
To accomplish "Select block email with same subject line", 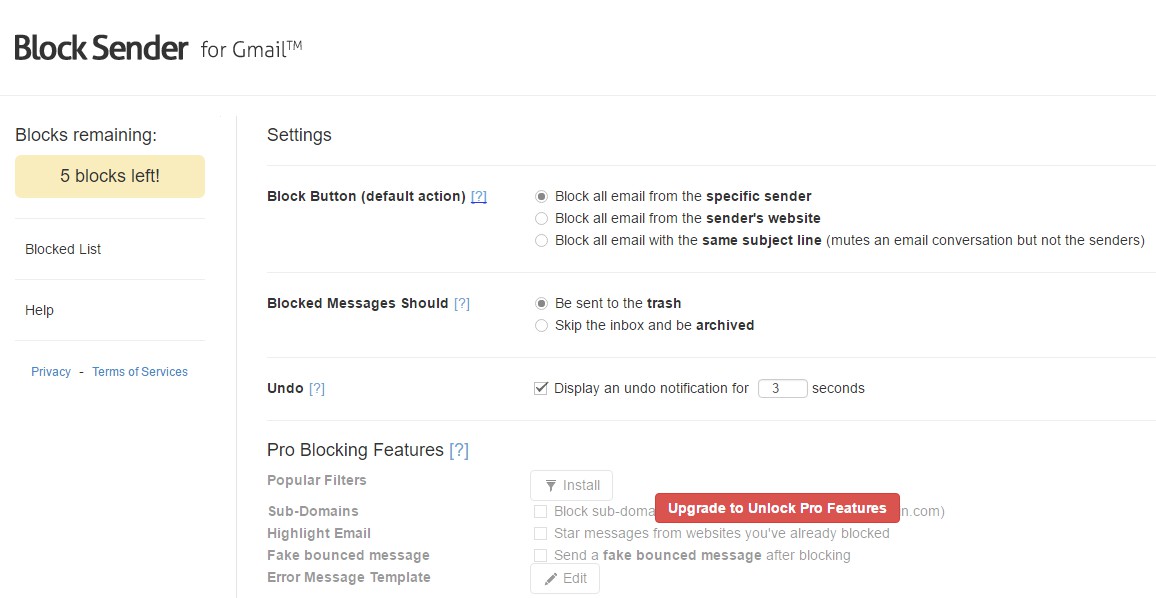I will point(542,241).
